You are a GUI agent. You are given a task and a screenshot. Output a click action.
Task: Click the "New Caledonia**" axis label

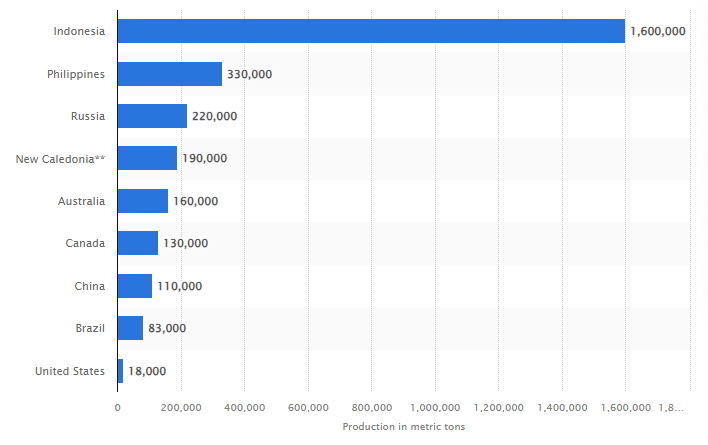61,158
